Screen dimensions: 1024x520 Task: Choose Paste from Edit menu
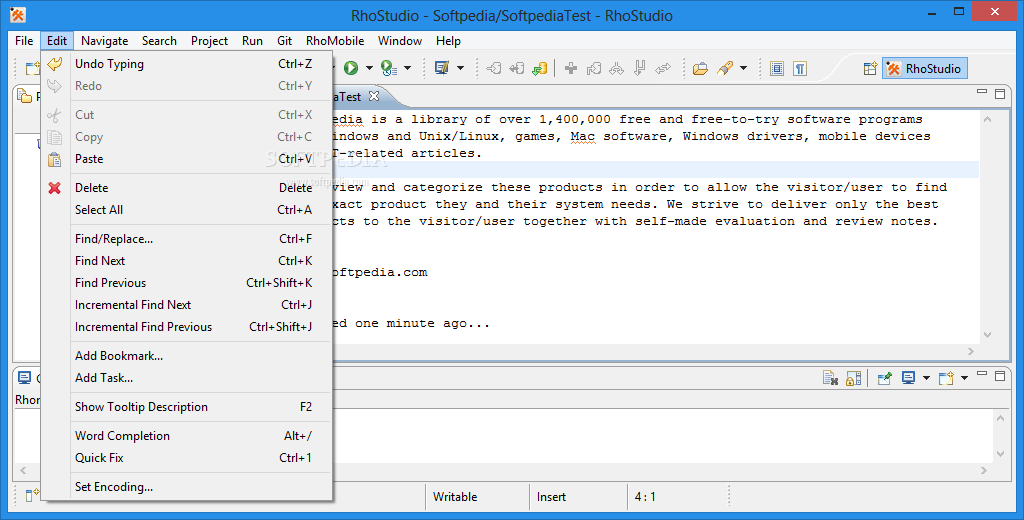187,159
